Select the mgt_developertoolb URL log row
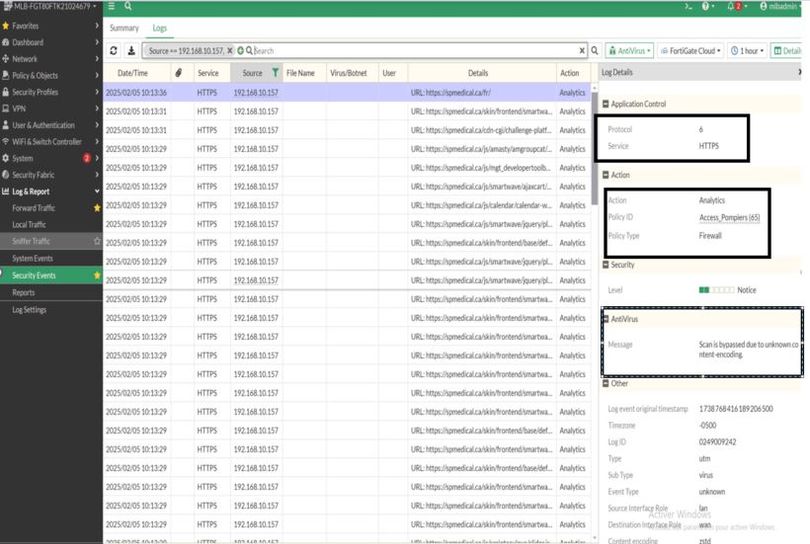Screen dimensions: 810x544 (347, 168)
